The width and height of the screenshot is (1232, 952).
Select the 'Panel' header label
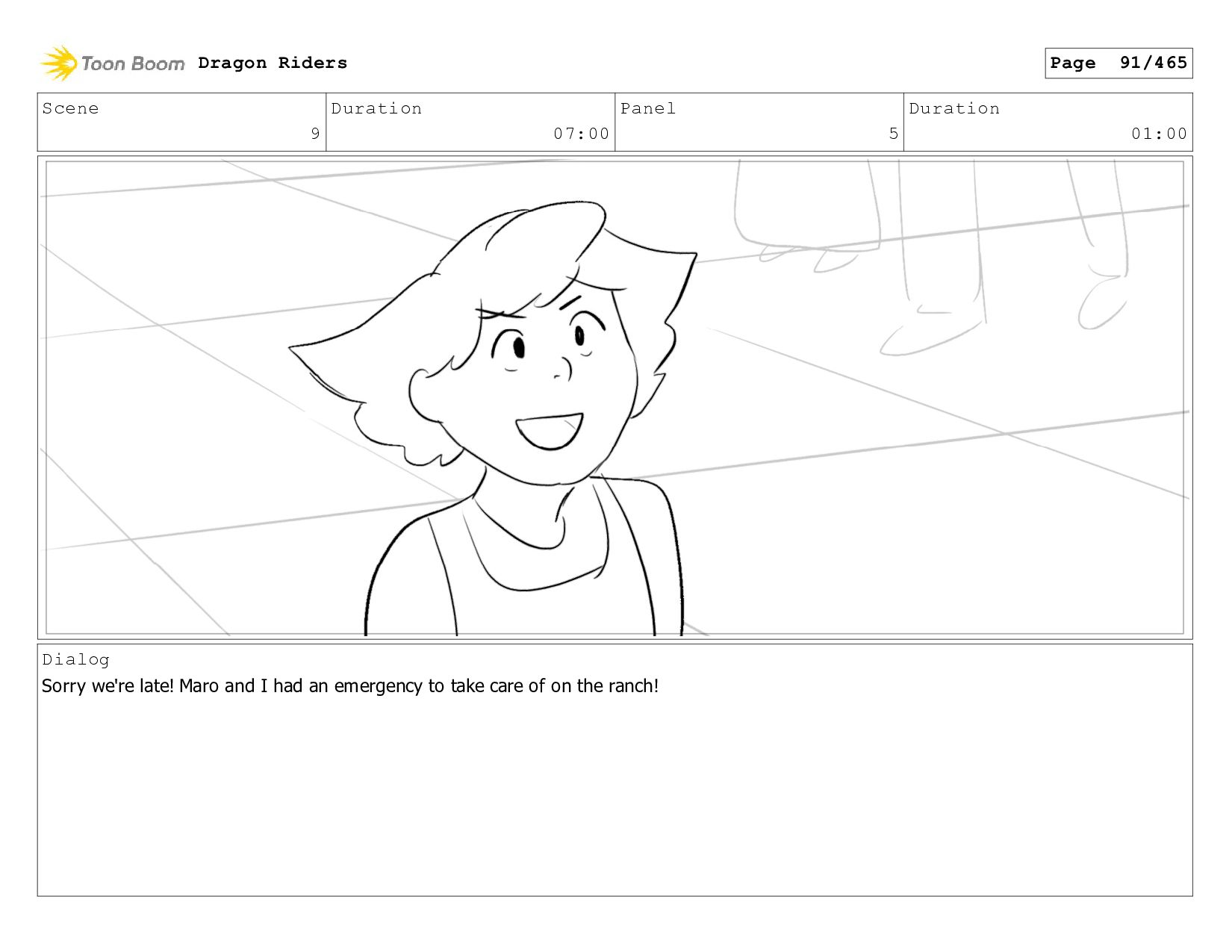pyautogui.click(x=648, y=108)
